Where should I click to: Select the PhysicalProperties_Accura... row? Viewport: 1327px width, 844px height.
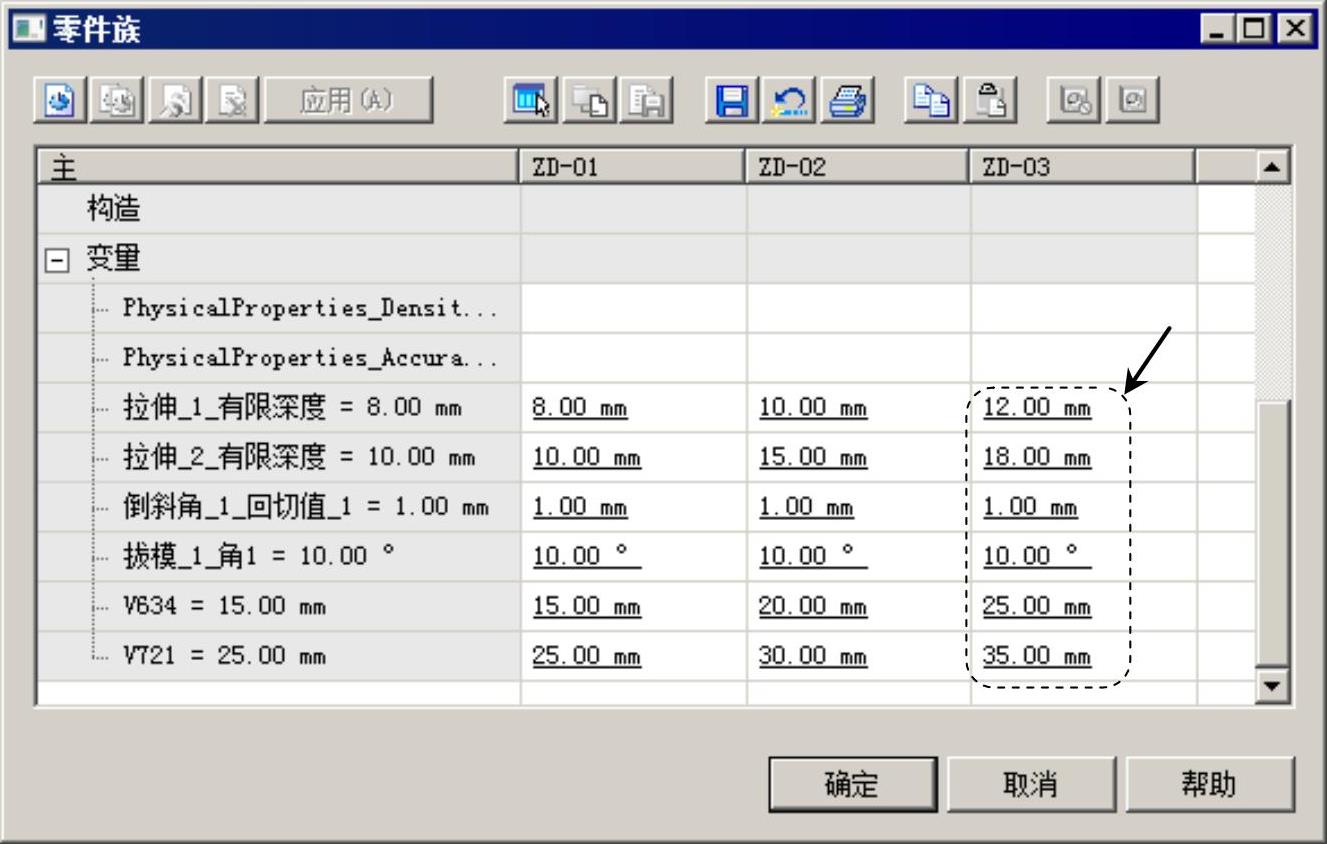(x=279, y=358)
